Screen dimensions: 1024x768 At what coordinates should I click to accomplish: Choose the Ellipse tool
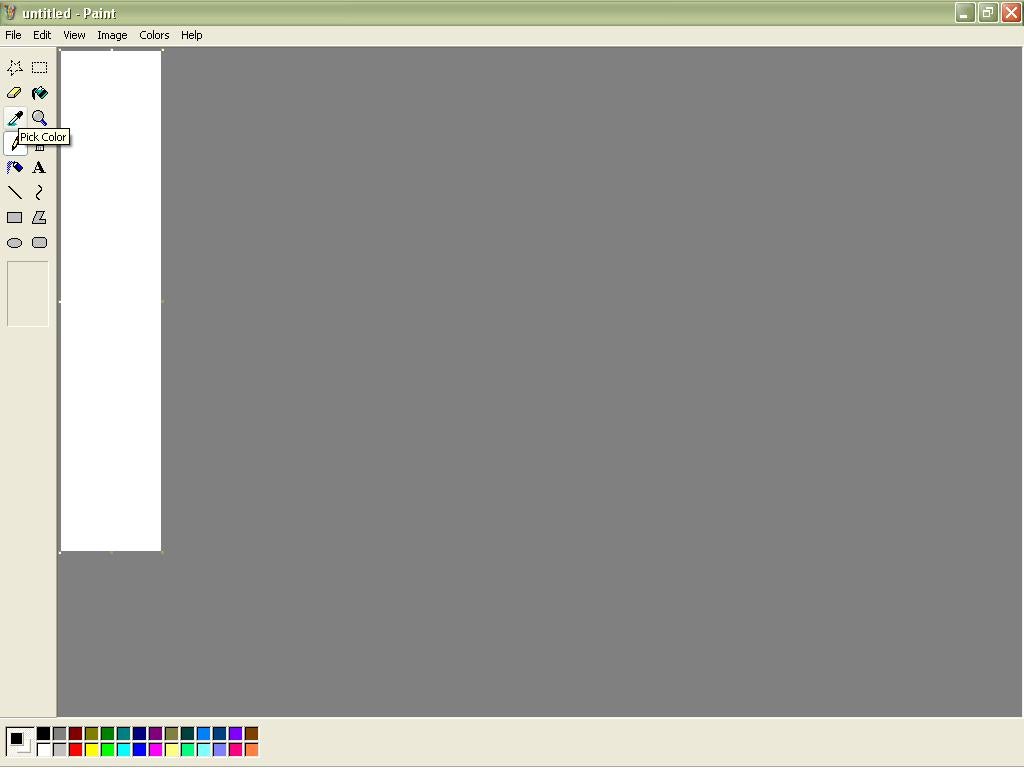click(x=14, y=242)
